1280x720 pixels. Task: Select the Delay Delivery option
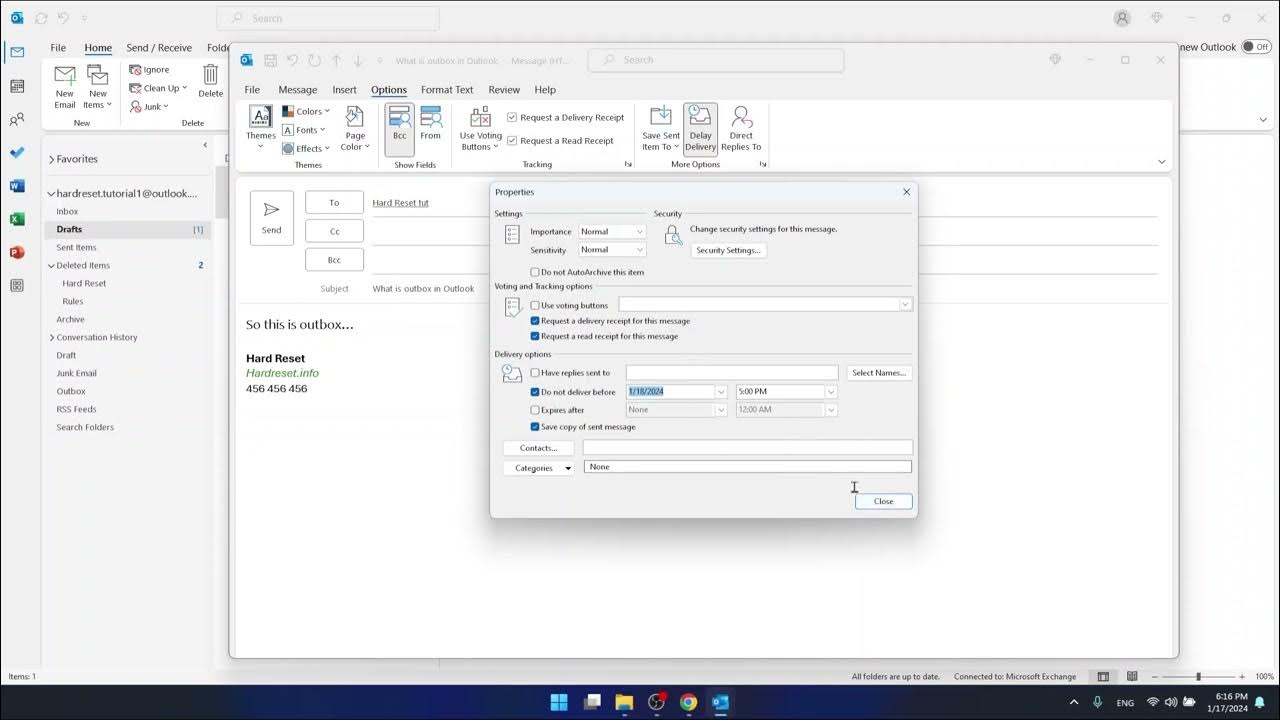[x=700, y=129]
